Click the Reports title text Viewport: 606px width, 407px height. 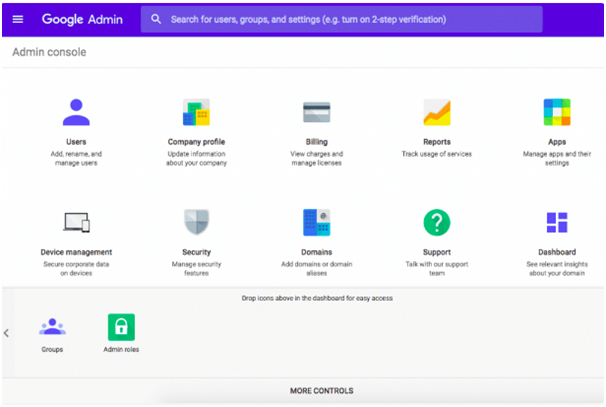(x=437, y=142)
